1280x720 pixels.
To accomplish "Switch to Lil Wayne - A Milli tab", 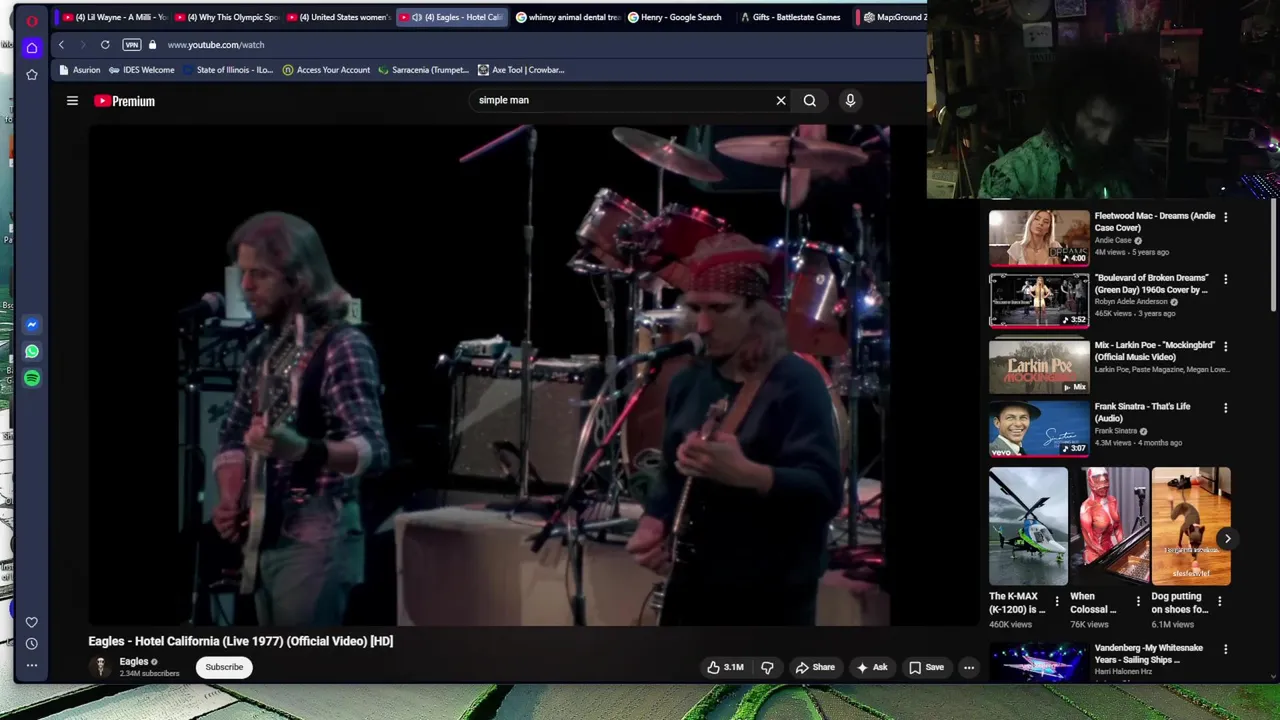I will click(x=113, y=17).
